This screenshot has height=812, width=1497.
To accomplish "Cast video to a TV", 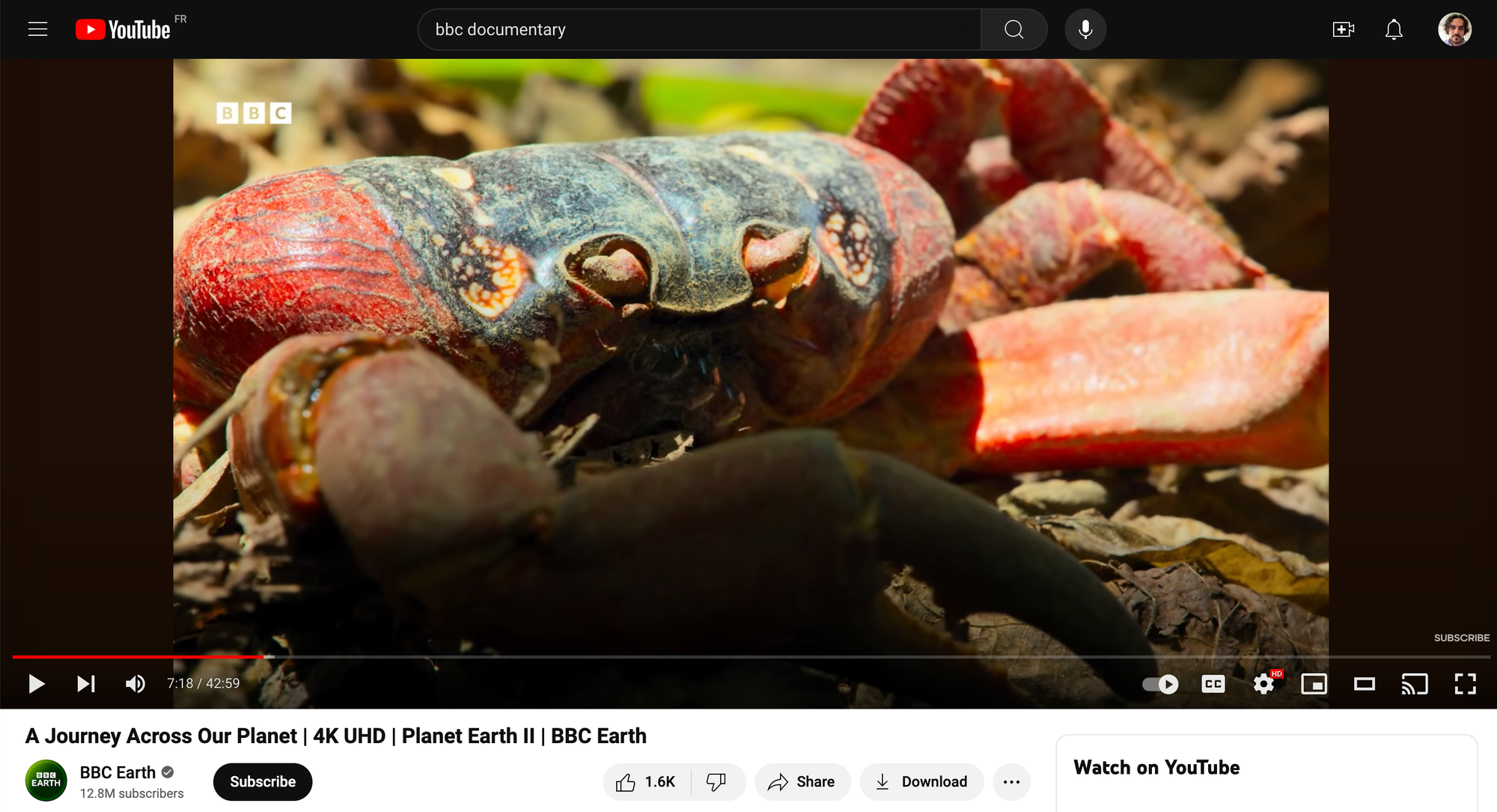I will (x=1414, y=683).
